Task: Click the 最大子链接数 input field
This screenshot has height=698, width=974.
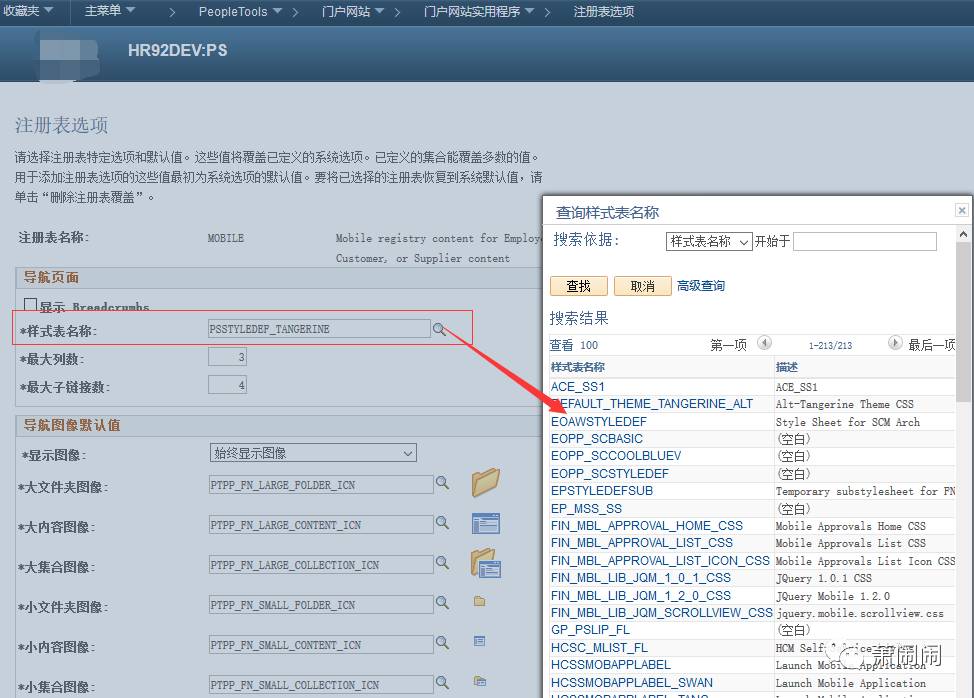Action: [227, 385]
